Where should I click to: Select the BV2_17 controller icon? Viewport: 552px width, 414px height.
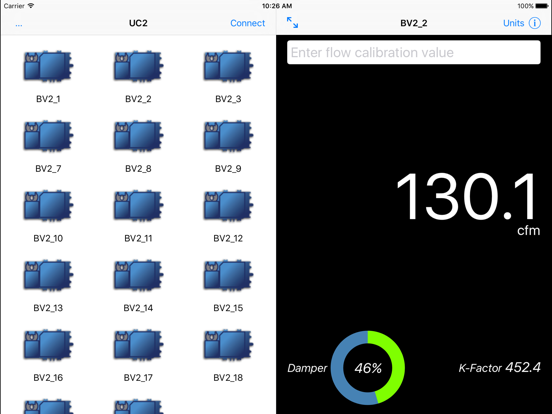[138, 345]
